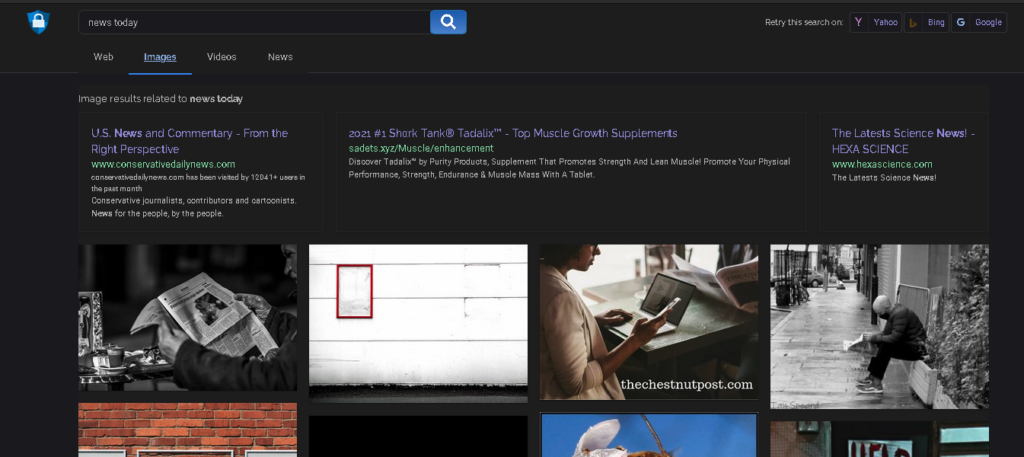
Task: Open the Shark Tank Tadalix supplements ad
Action: [513, 133]
